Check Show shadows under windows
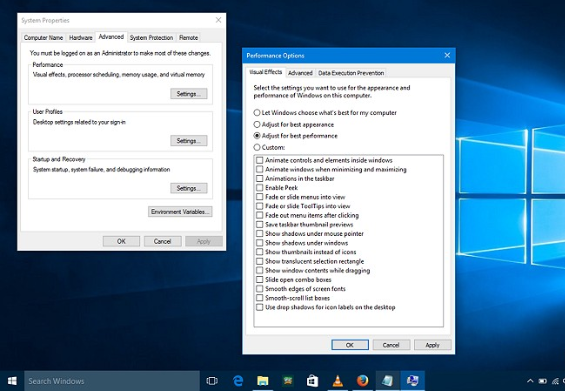The height and width of the screenshot is (391, 565). point(259,243)
